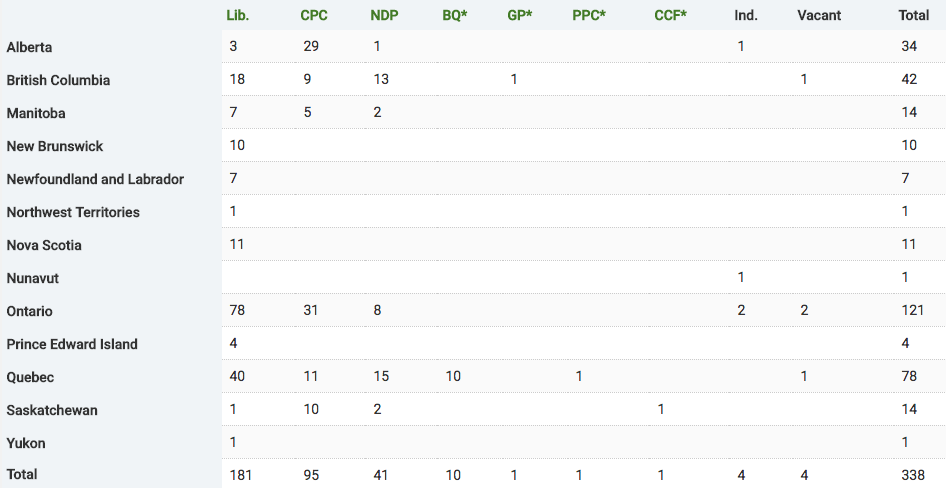Open the CCF* party header link
This screenshot has width=946, height=488.
coord(670,16)
